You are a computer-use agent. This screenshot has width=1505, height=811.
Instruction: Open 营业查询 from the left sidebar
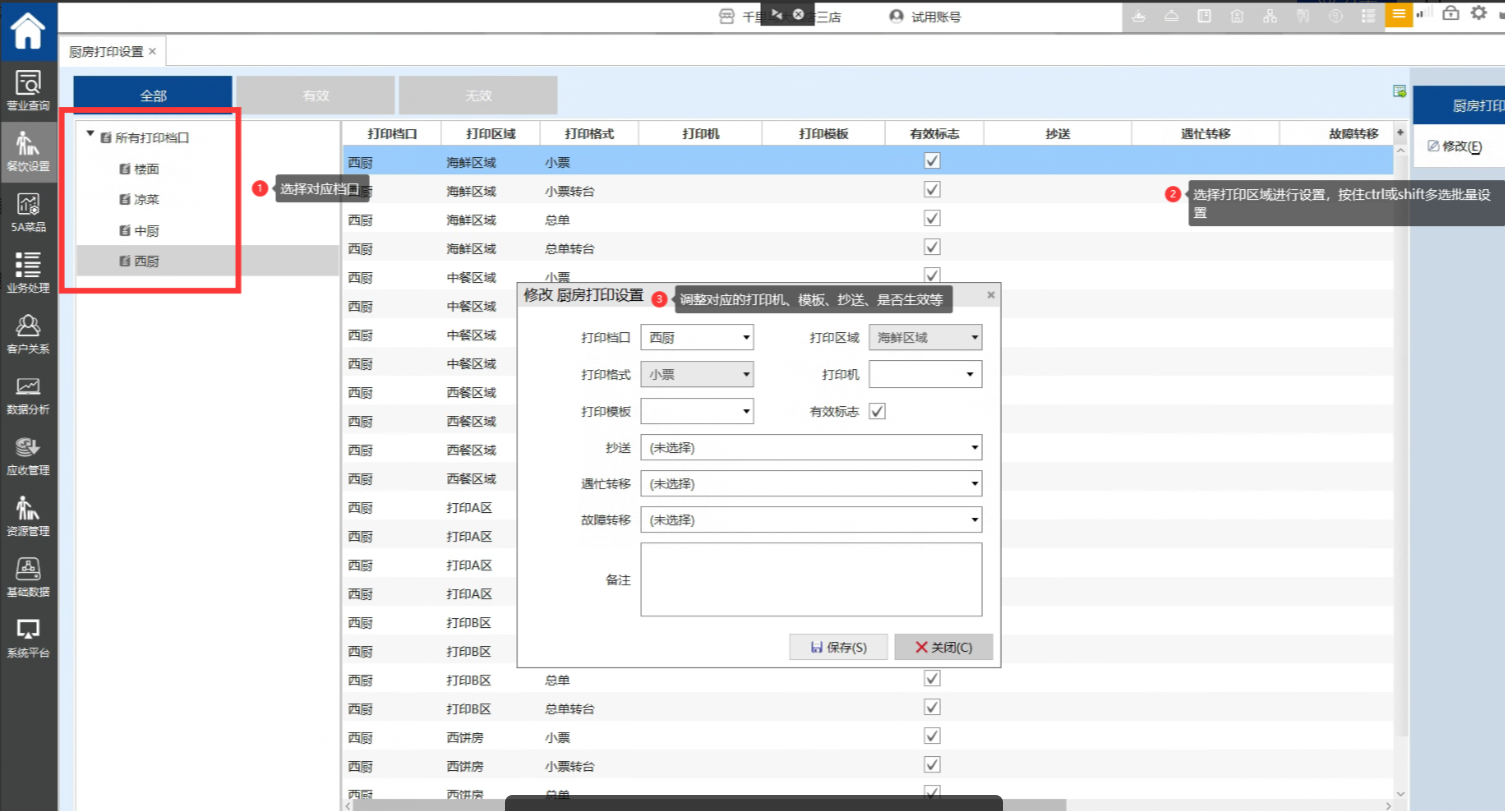pyautogui.click(x=28, y=89)
